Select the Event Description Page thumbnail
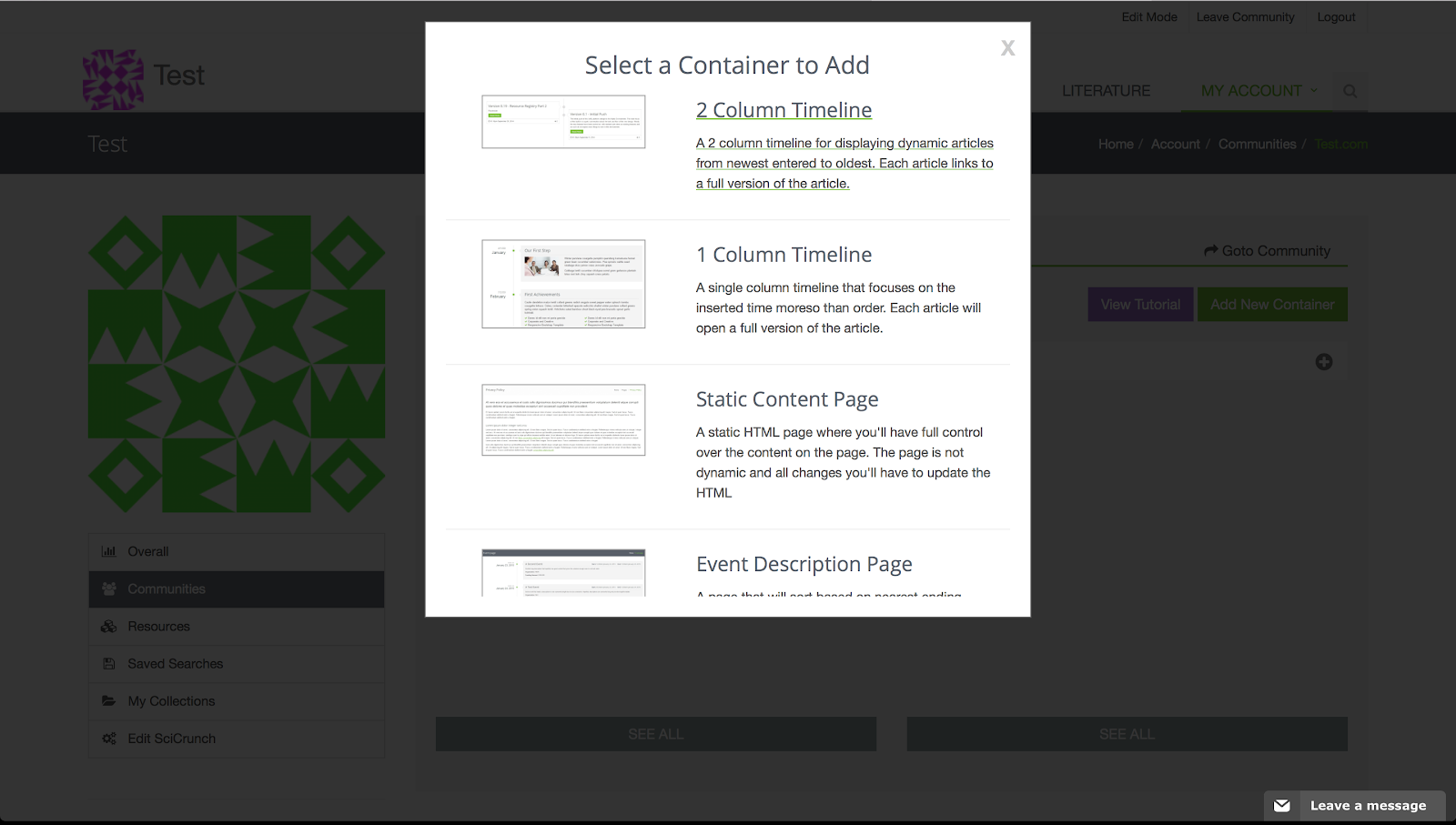This screenshot has width=1456, height=825. tap(563, 572)
